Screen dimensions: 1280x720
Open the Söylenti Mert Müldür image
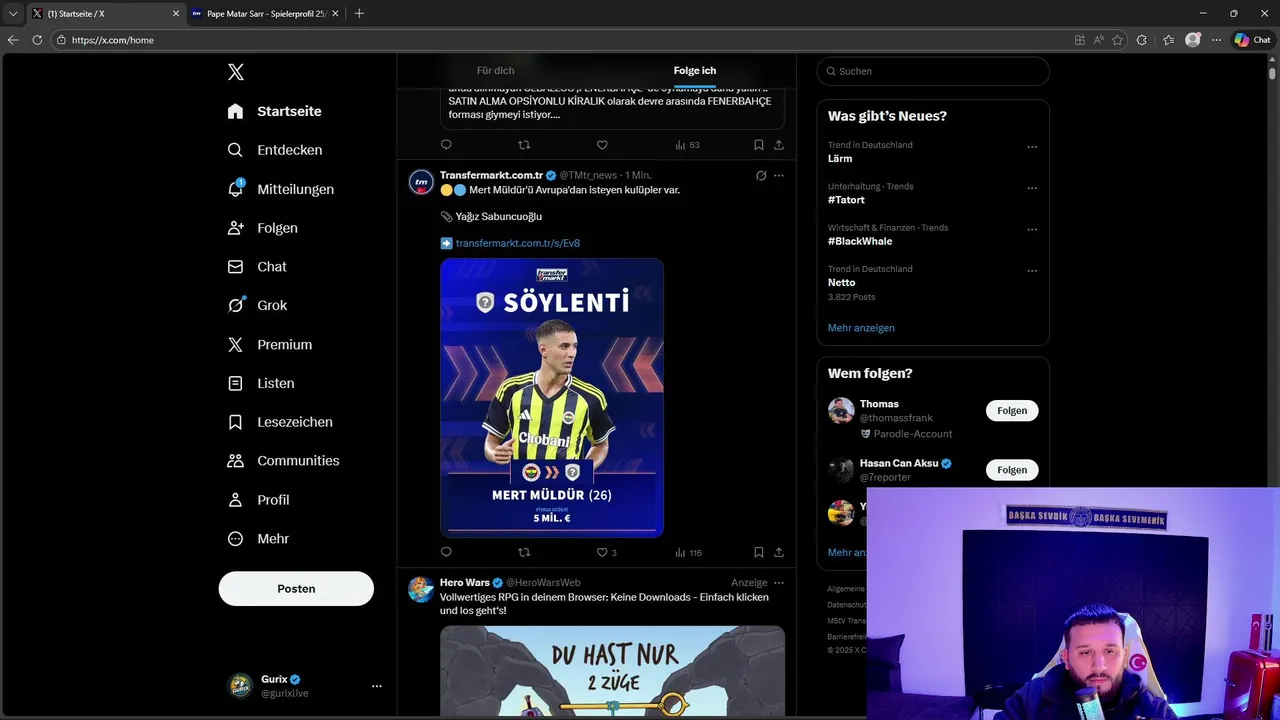click(x=552, y=398)
